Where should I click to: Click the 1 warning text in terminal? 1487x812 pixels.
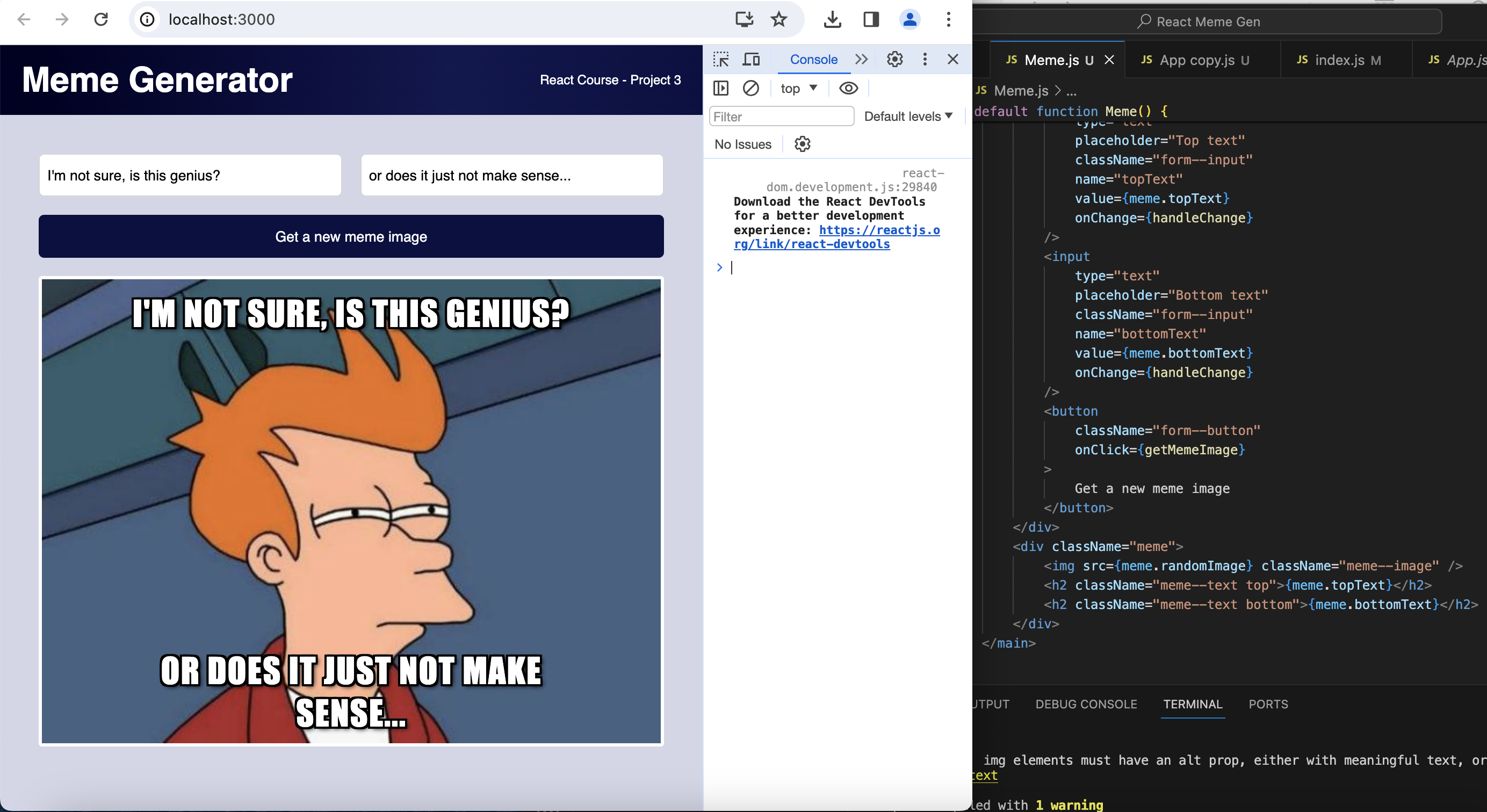point(1069,804)
